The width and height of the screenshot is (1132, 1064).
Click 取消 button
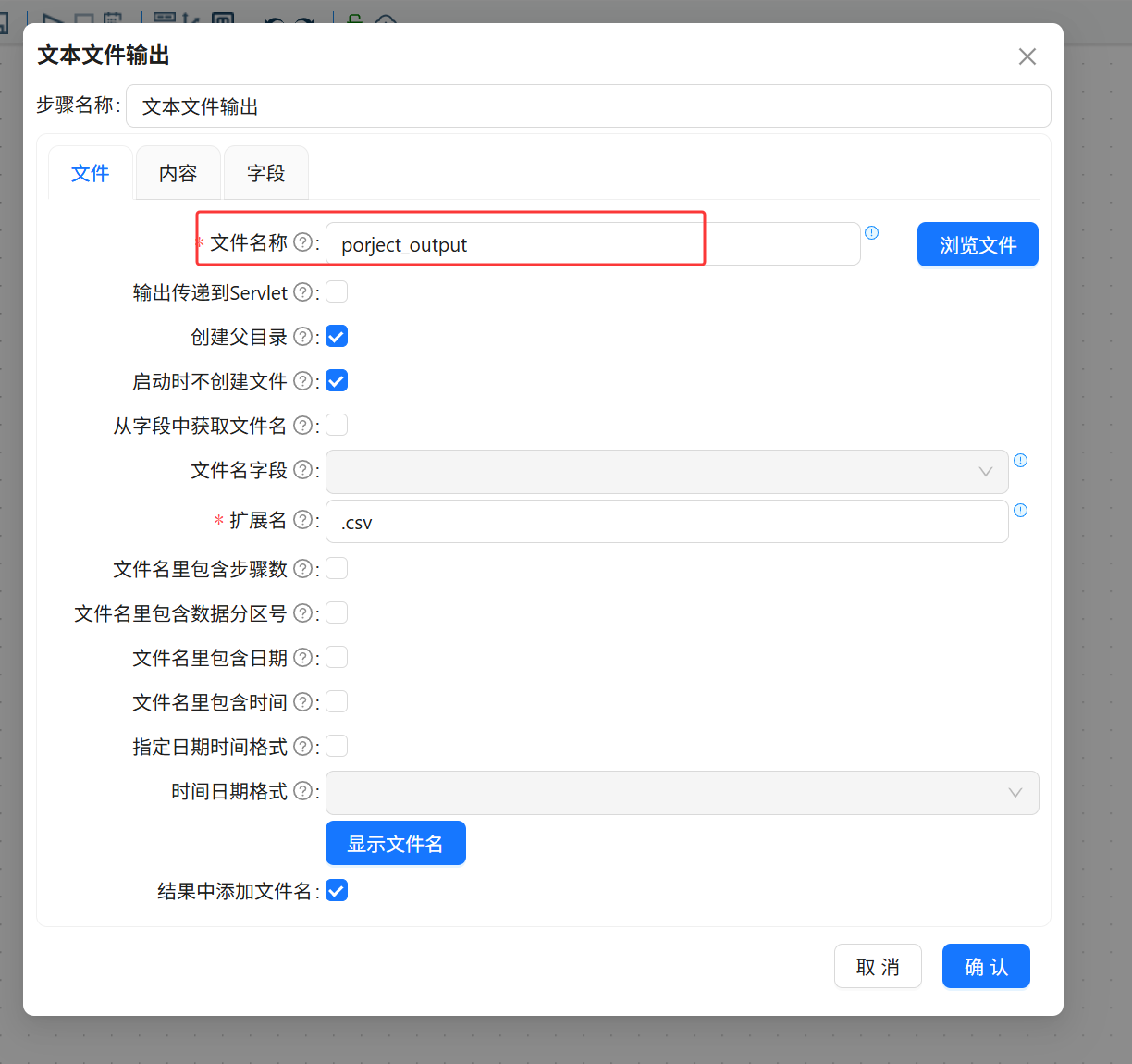click(x=878, y=966)
